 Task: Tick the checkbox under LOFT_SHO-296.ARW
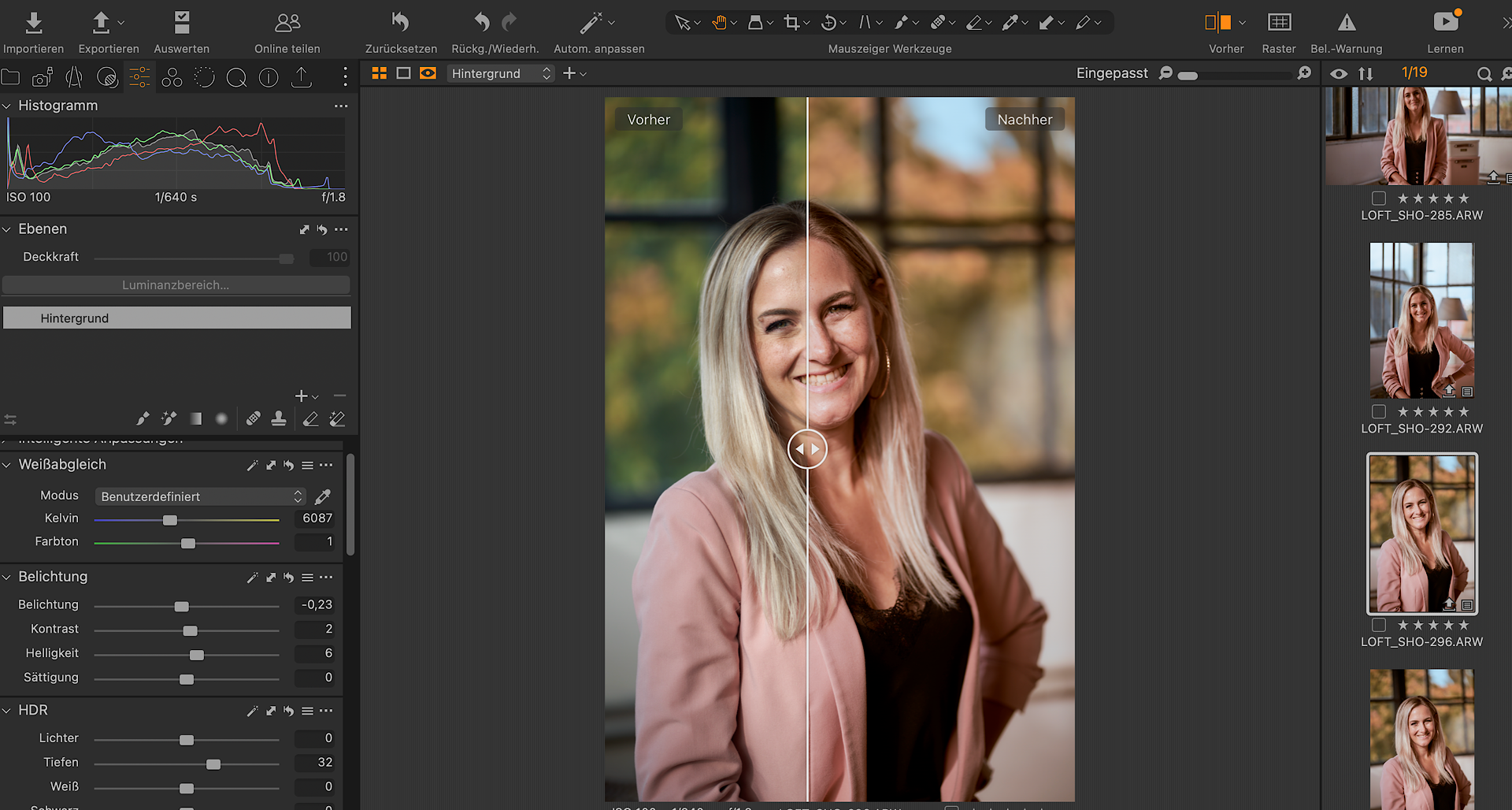(1379, 625)
